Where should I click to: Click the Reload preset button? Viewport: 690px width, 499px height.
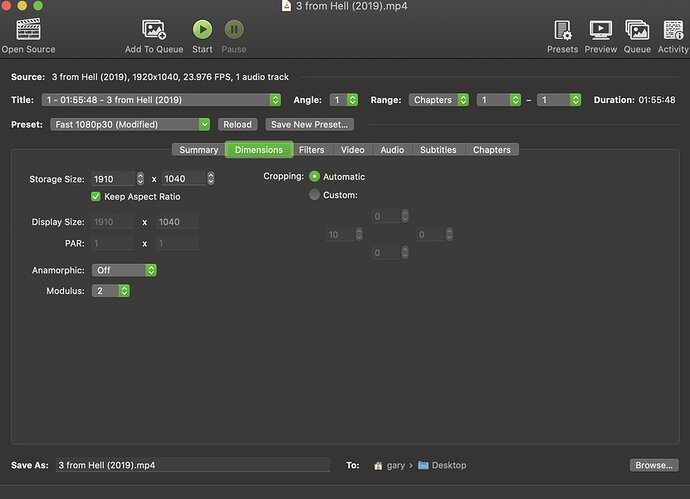point(237,125)
